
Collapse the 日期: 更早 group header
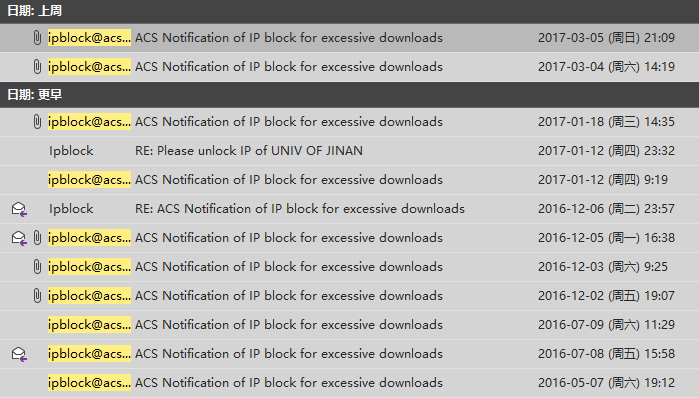coord(350,94)
